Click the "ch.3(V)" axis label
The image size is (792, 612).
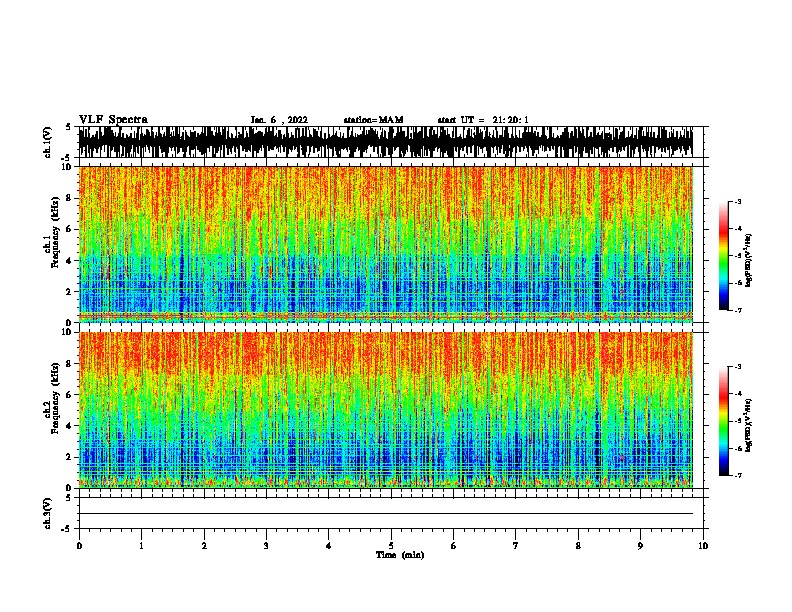coord(48,513)
